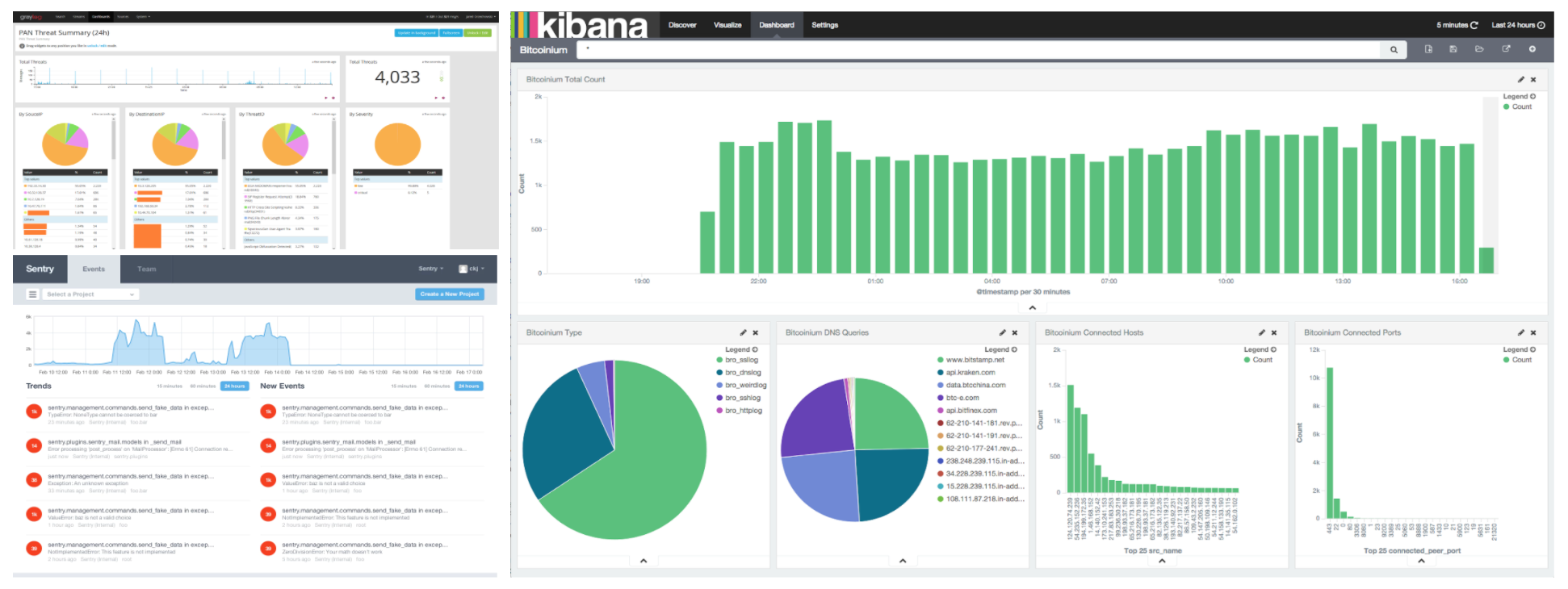Open Kibana's Settings tab
Image resolution: width=1568 pixels, height=589 pixels.
click(x=824, y=25)
